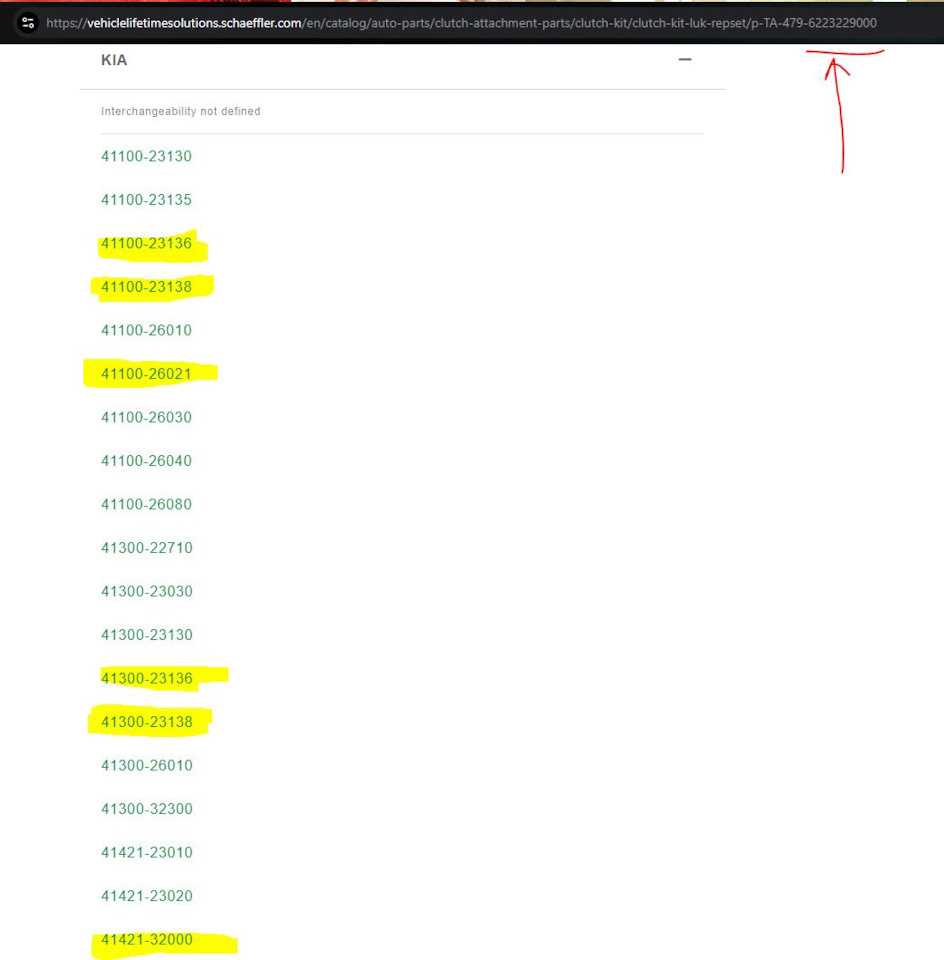This screenshot has height=960, width=944.
Task: Select the Schaeffler URL in address bar
Action: 461,23
